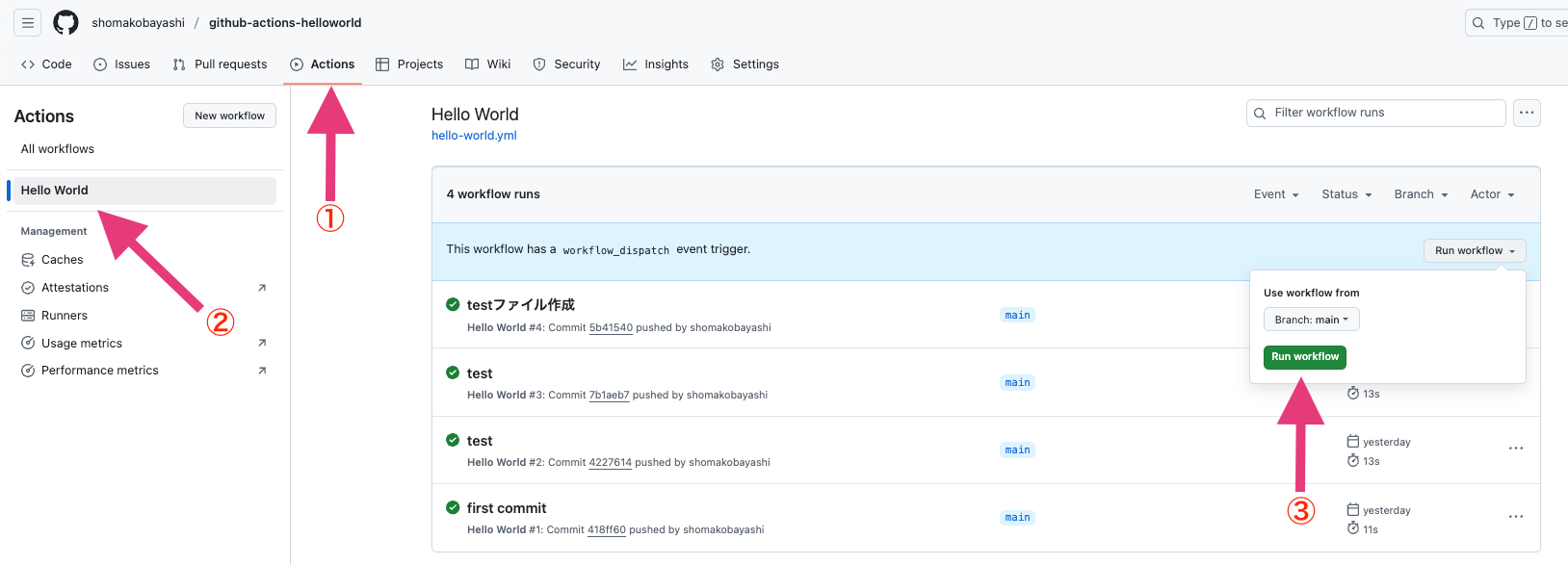Screen dimensions: 1568x565
Task: Switch to the Settings tab
Action: (745, 64)
